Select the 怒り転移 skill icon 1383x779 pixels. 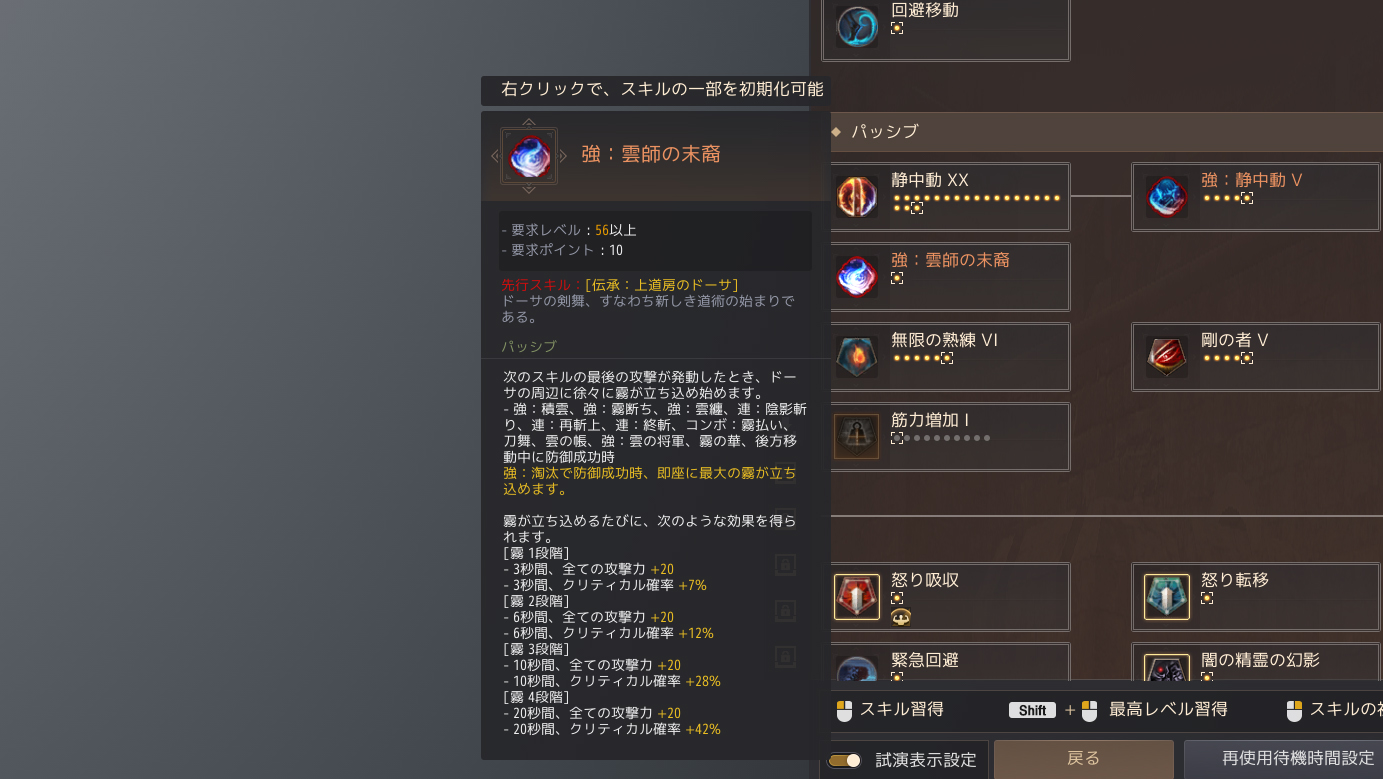click(x=1167, y=597)
